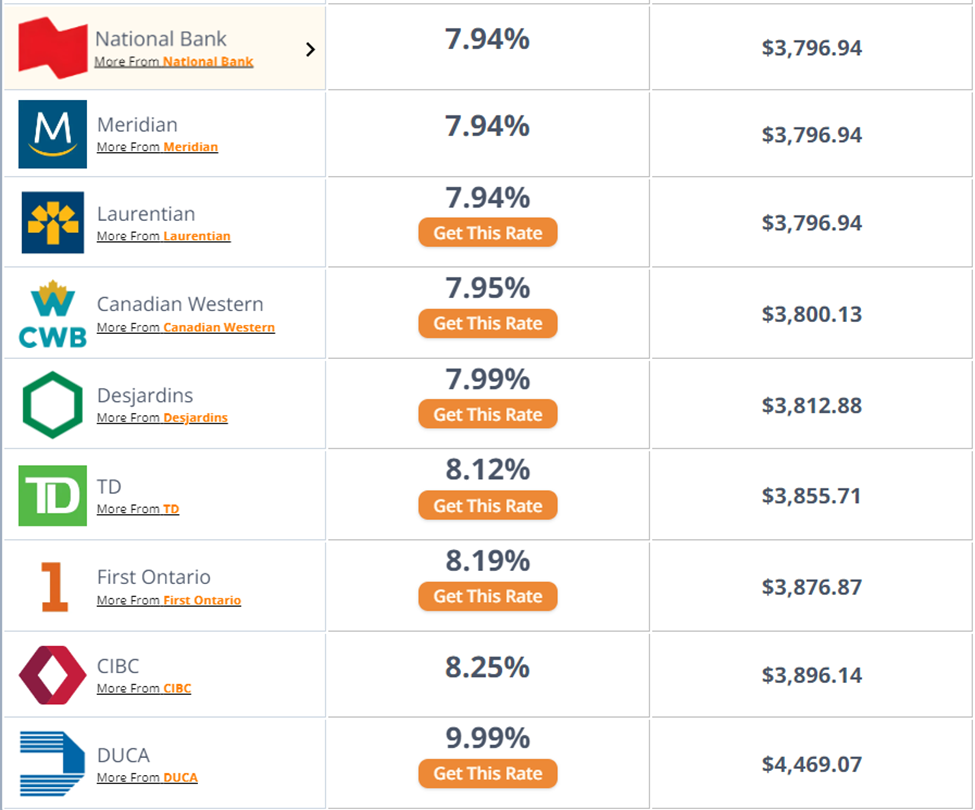975x810 pixels.
Task: Get the TD 8.12% rate
Action: click(487, 506)
